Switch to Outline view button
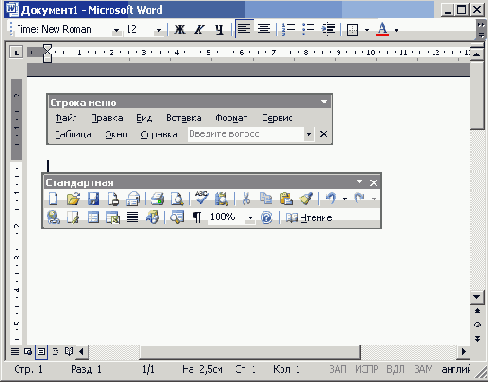The image size is (488, 382). pyautogui.click(x=55, y=351)
